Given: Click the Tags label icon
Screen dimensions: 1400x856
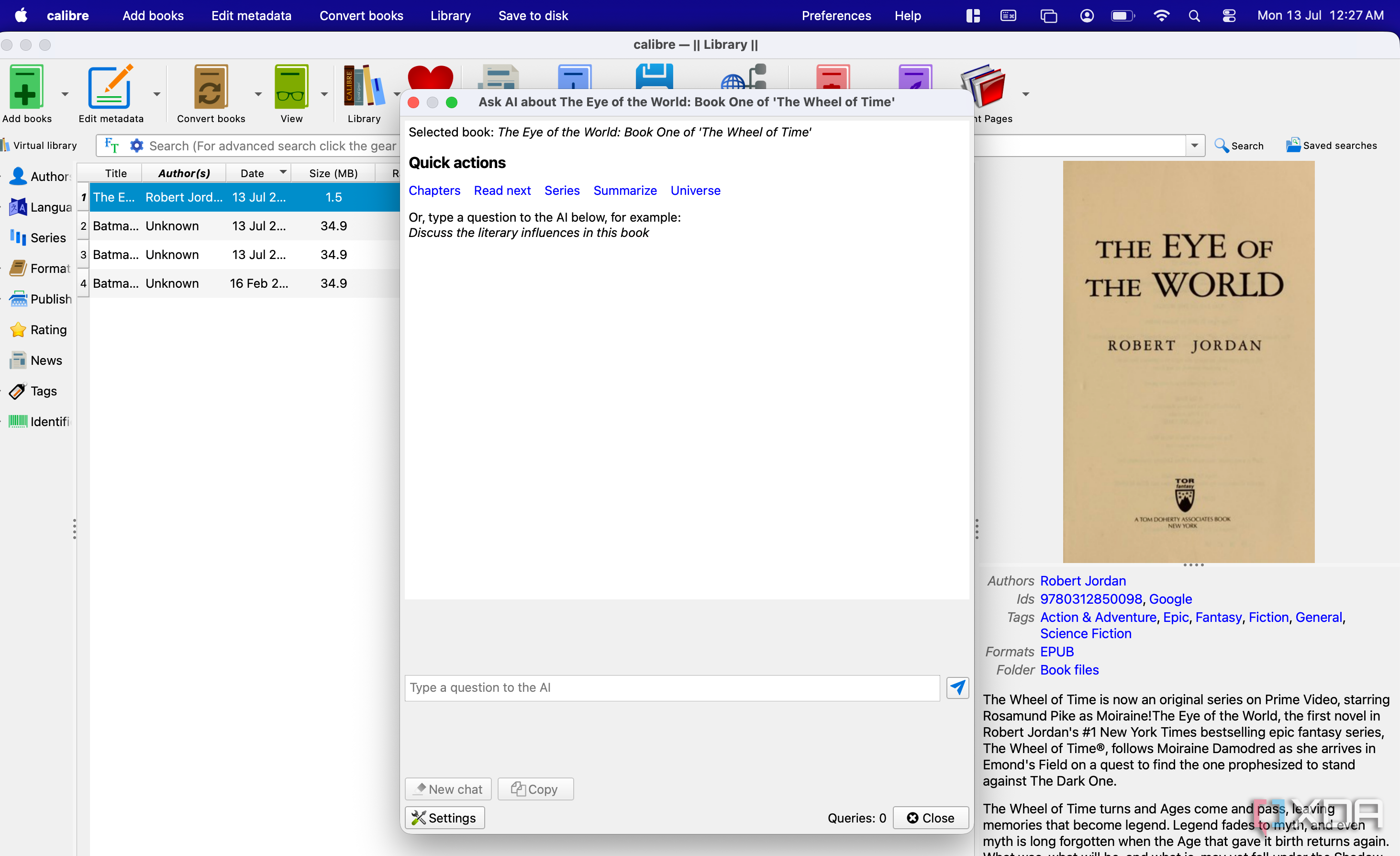Looking at the screenshot, I should coord(18,391).
